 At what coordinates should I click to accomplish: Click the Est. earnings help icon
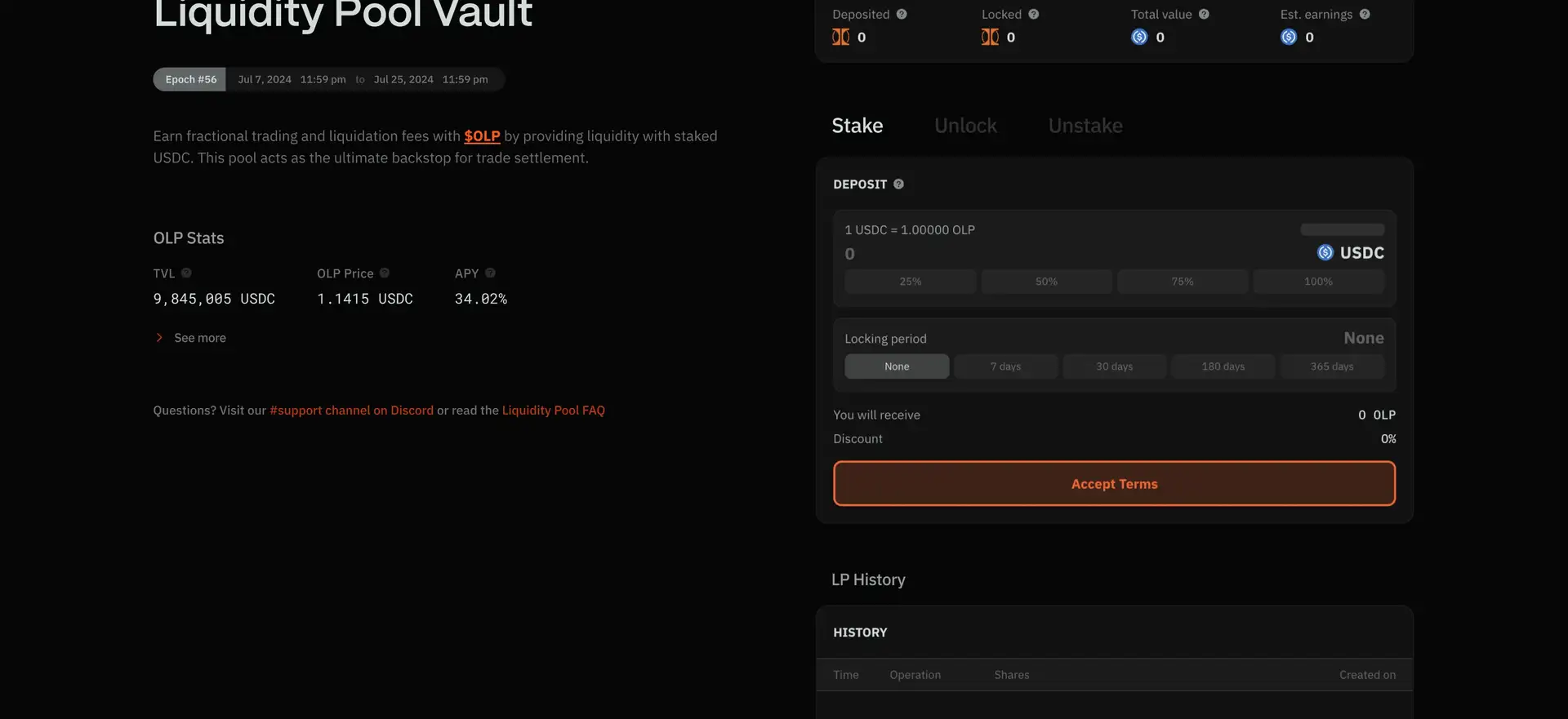[x=1365, y=14]
